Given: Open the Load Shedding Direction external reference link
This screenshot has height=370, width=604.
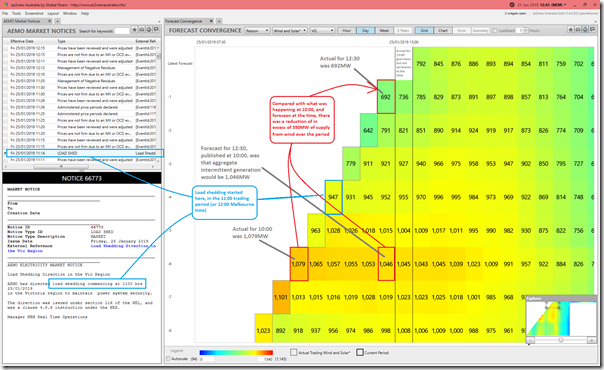Looking at the screenshot, I should (x=123, y=246).
